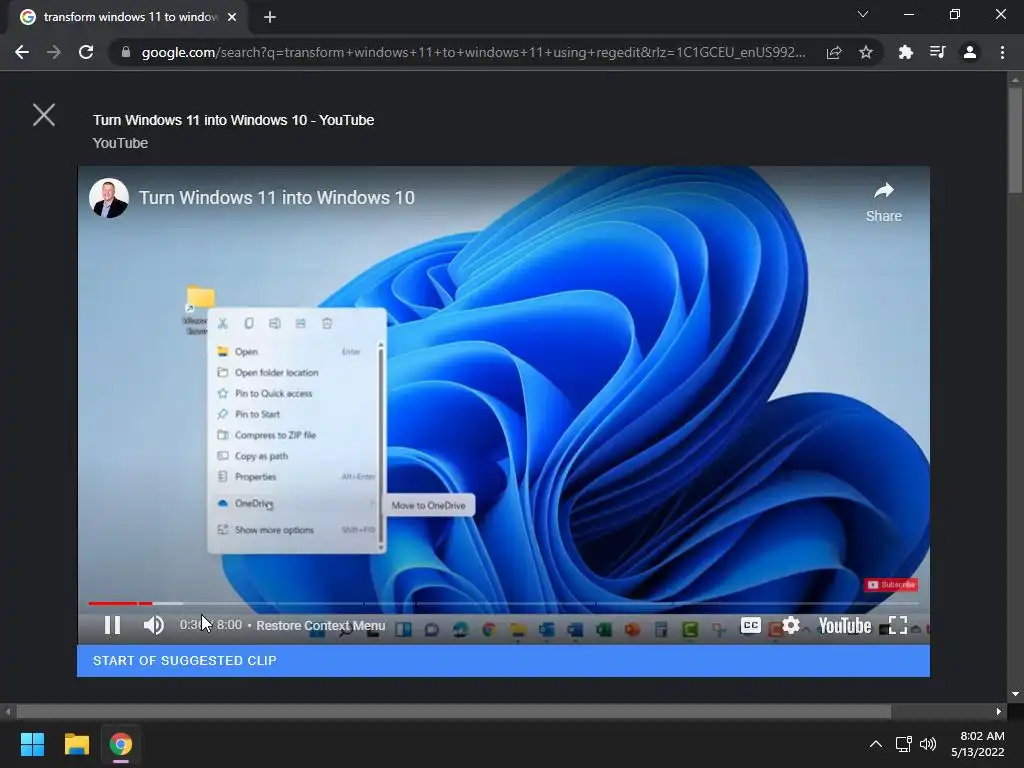This screenshot has width=1024, height=768.
Task: Share this page icon in address bar
Action: point(834,52)
